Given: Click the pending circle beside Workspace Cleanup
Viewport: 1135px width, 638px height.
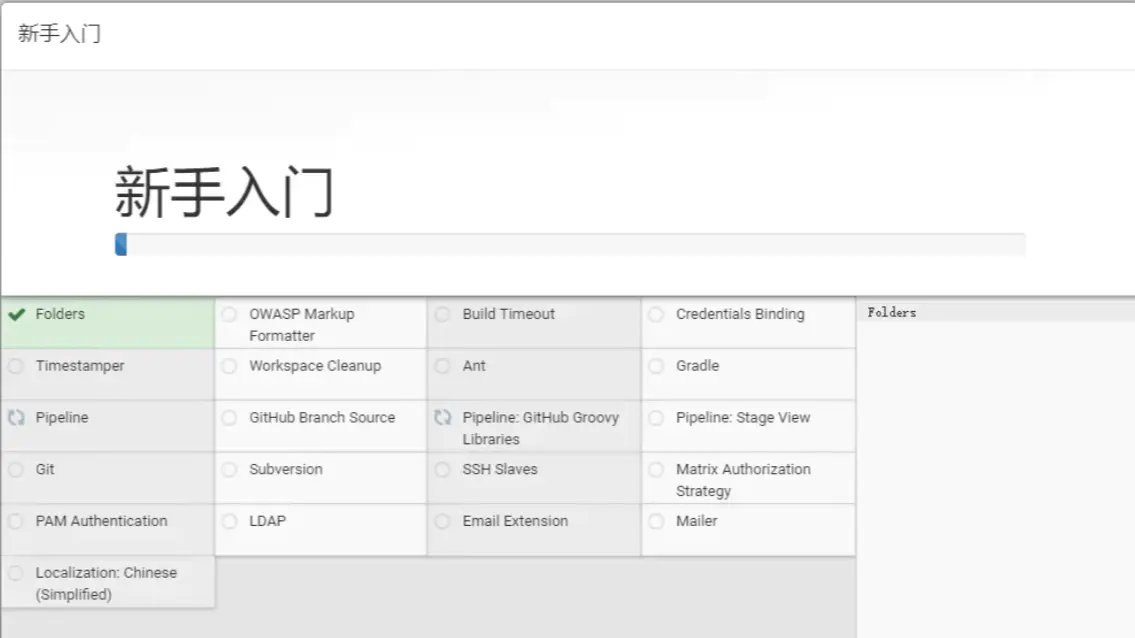Looking at the screenshot, I should [229, 366].
